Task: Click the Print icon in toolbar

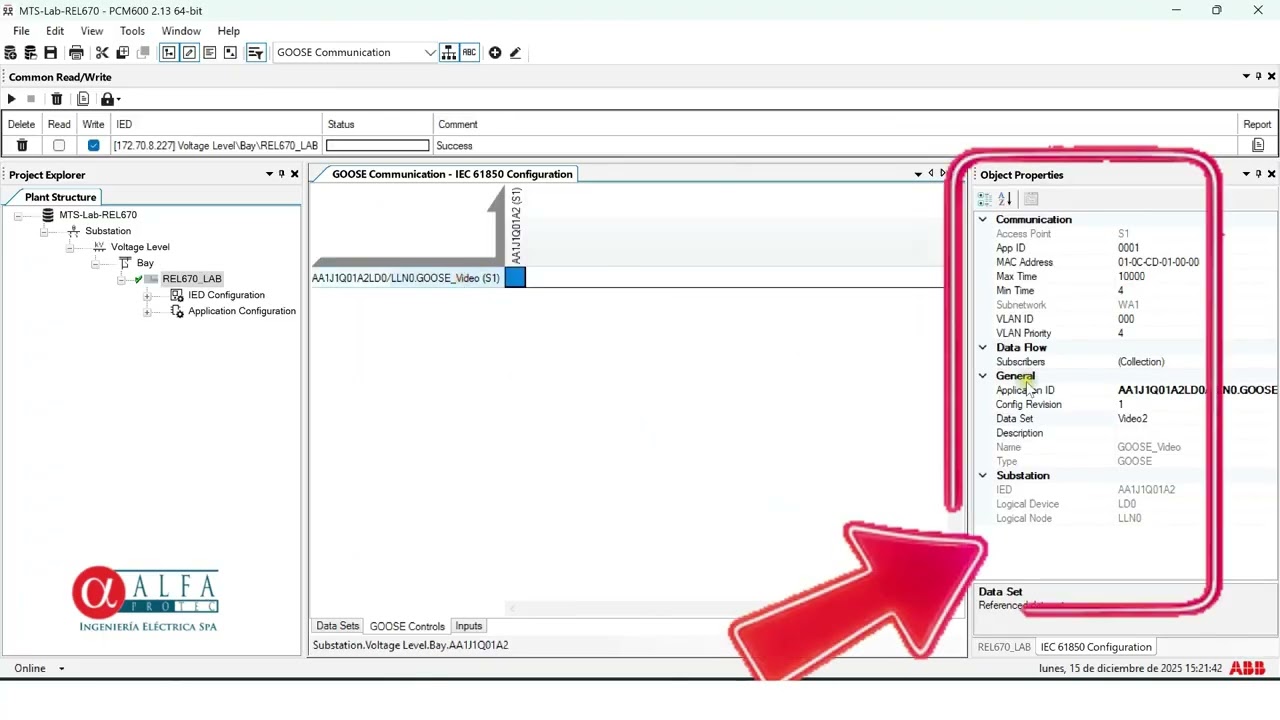Action: point(76,53)
